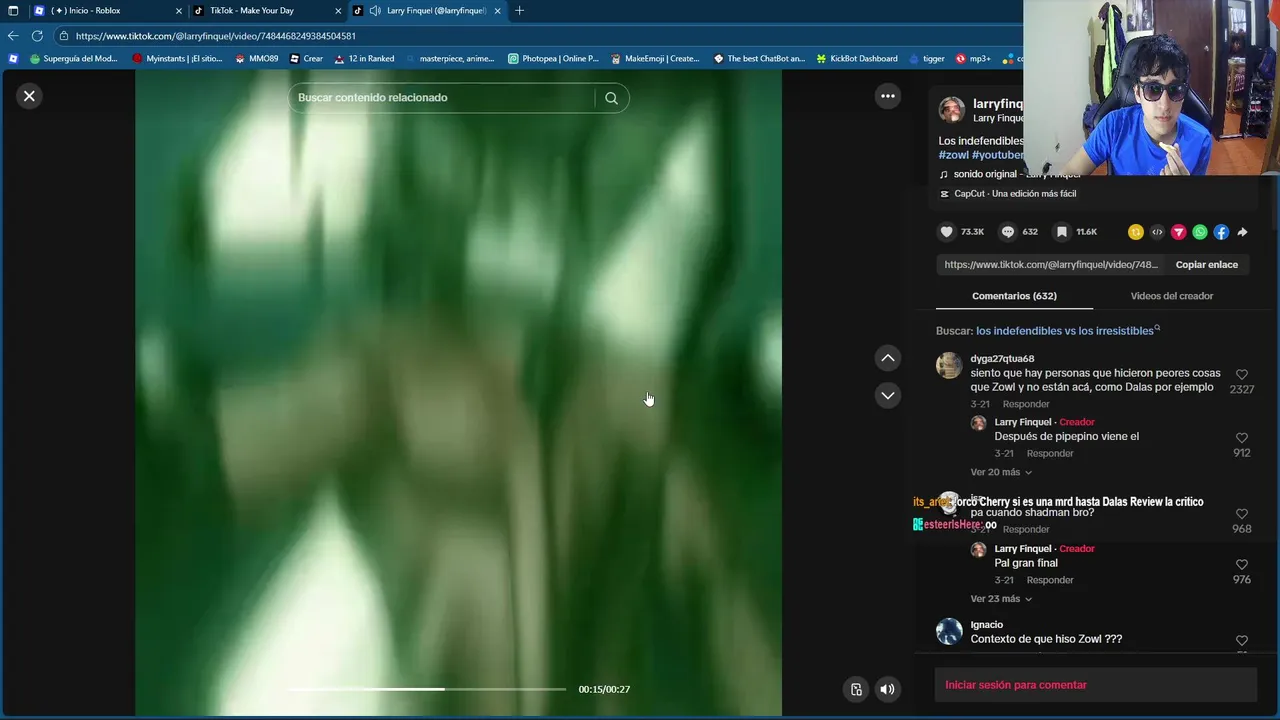Screen dimensions: 1280x720
Task: Like Larry Finquel's 'Después de pipepino' reply
Action: pos(1241,438)
